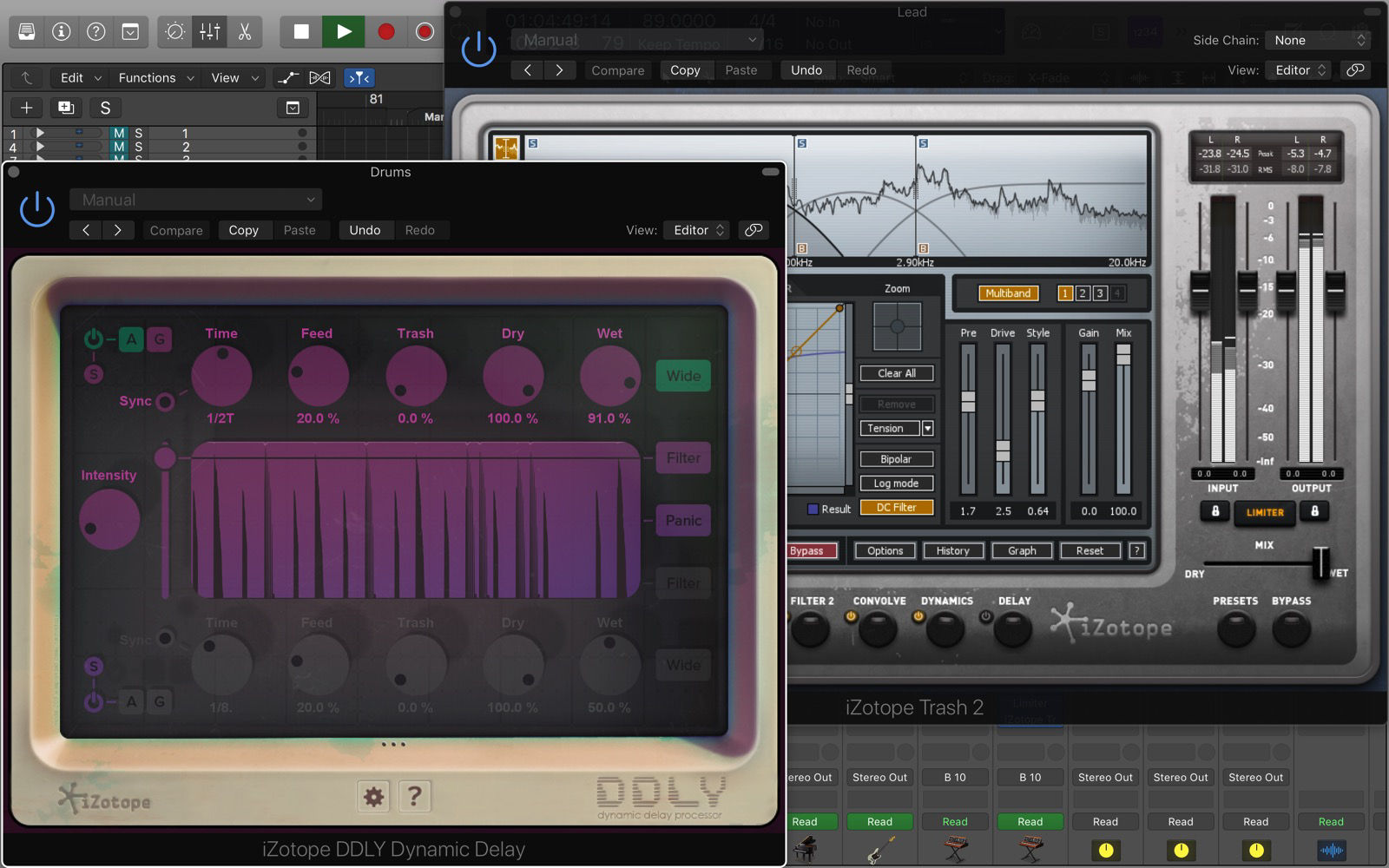
Task: Toggle the Trash 2 INPUT lock icon
Action: (x=1215, y=511)
